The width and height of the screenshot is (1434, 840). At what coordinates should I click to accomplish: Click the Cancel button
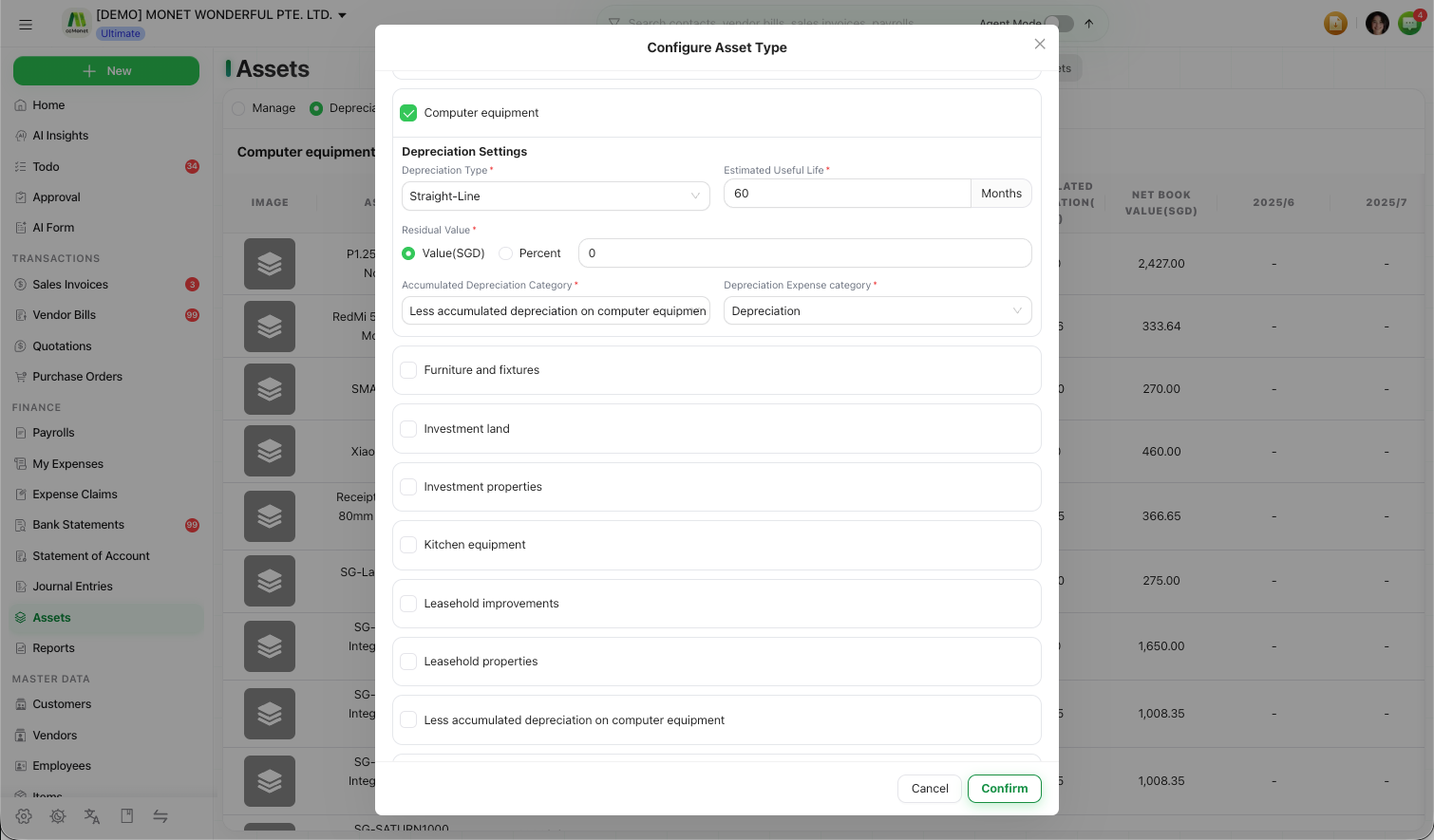click(x=930, y=789)
